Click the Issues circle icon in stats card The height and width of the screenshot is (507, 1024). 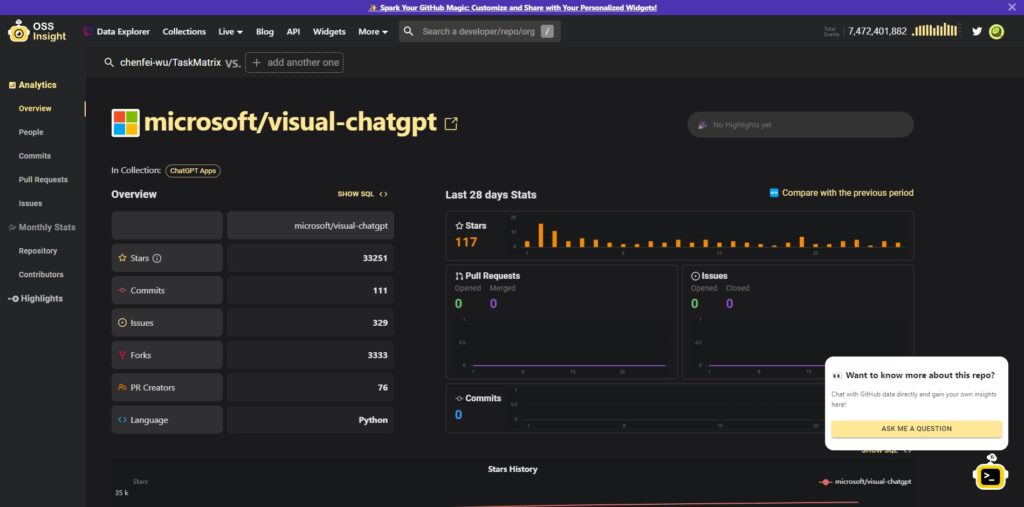pyautogui.click(x=696, y=276)
